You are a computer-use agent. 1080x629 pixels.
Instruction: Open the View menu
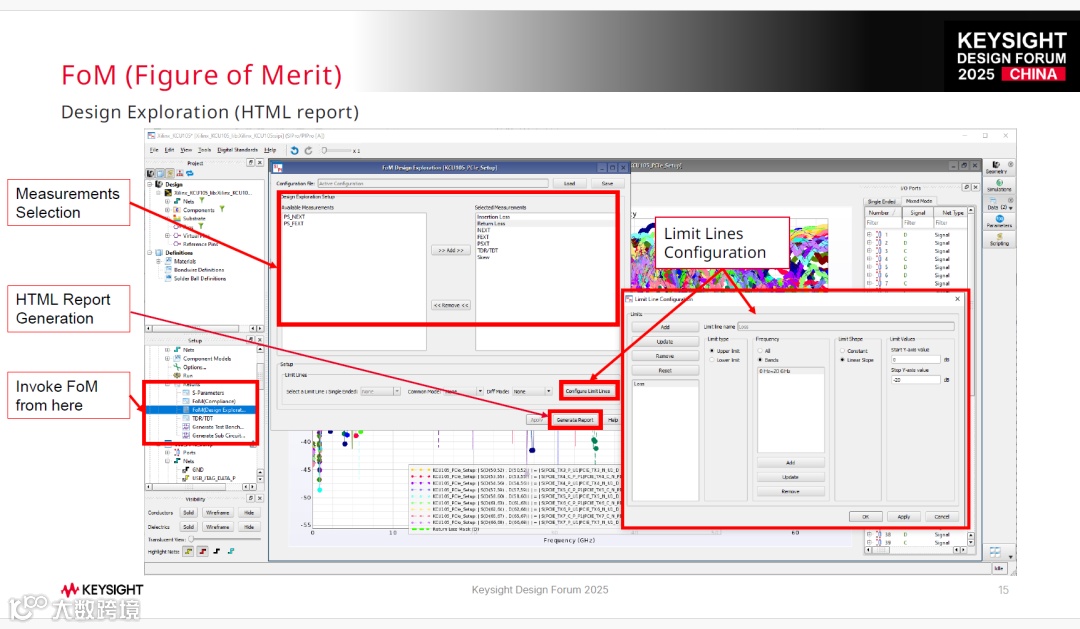(x=187, y=150)
